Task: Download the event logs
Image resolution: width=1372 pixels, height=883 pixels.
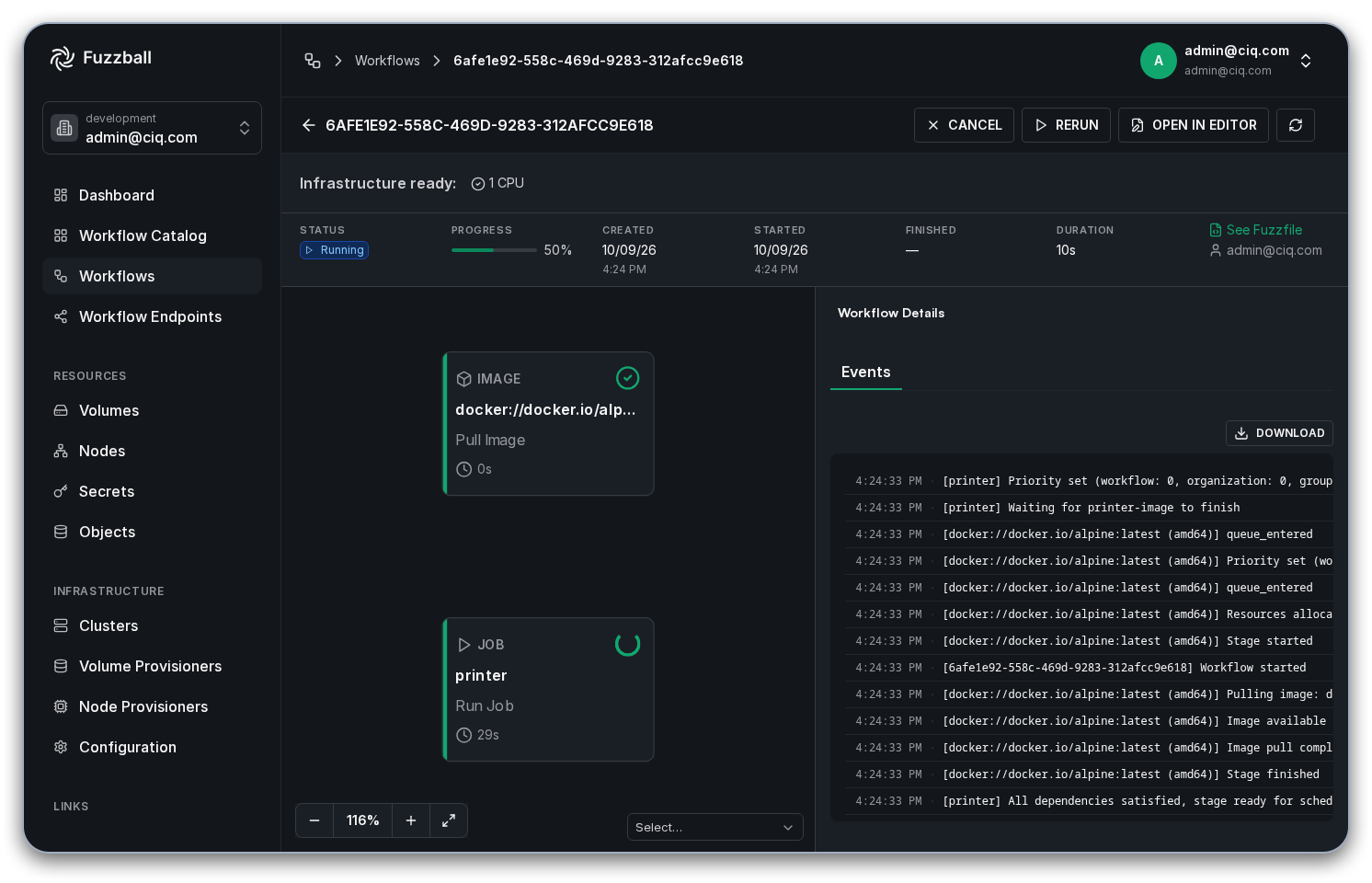Action: 1279,433
